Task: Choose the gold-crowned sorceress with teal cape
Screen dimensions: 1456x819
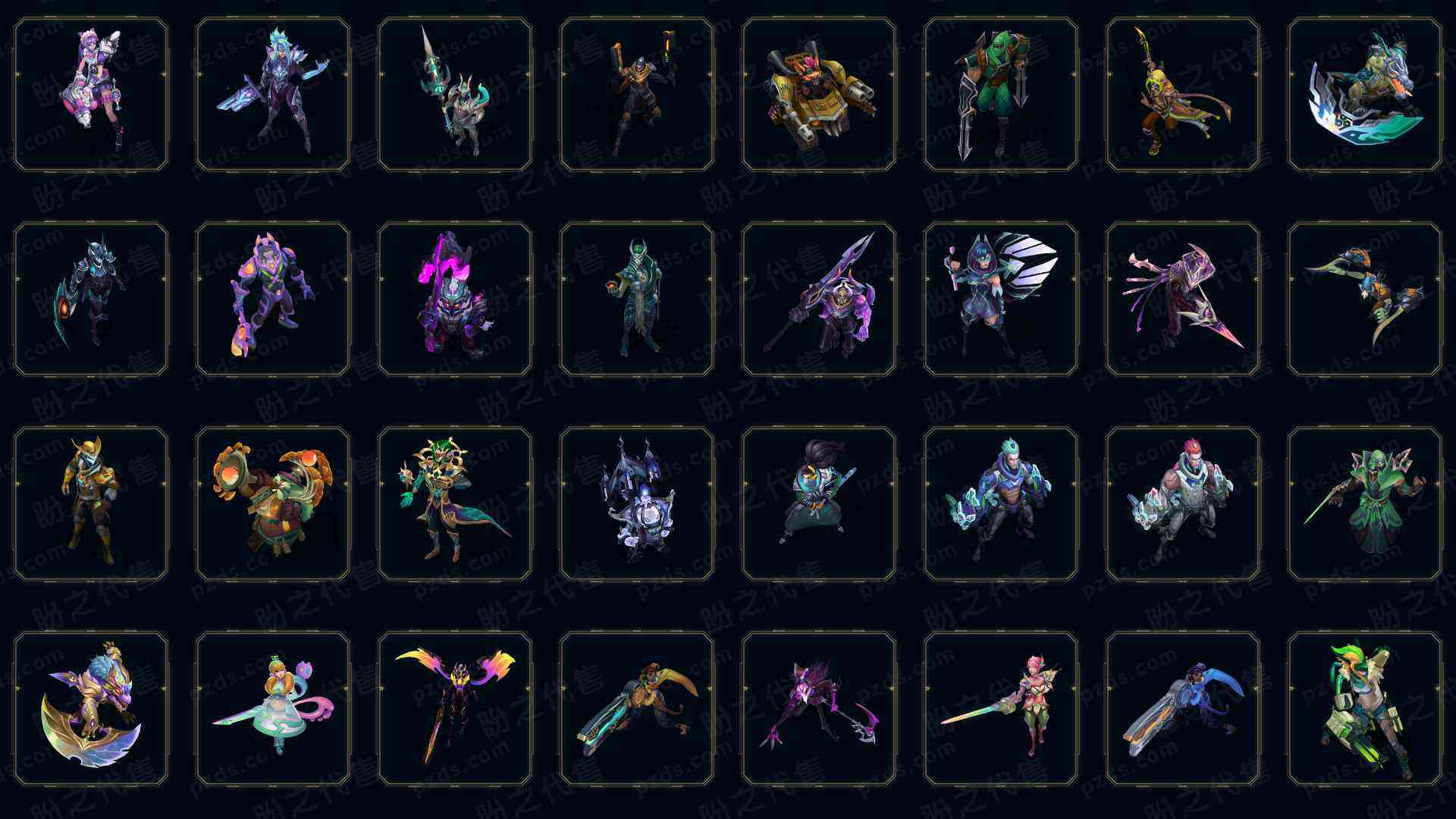Action: click(x=455, y=504)
